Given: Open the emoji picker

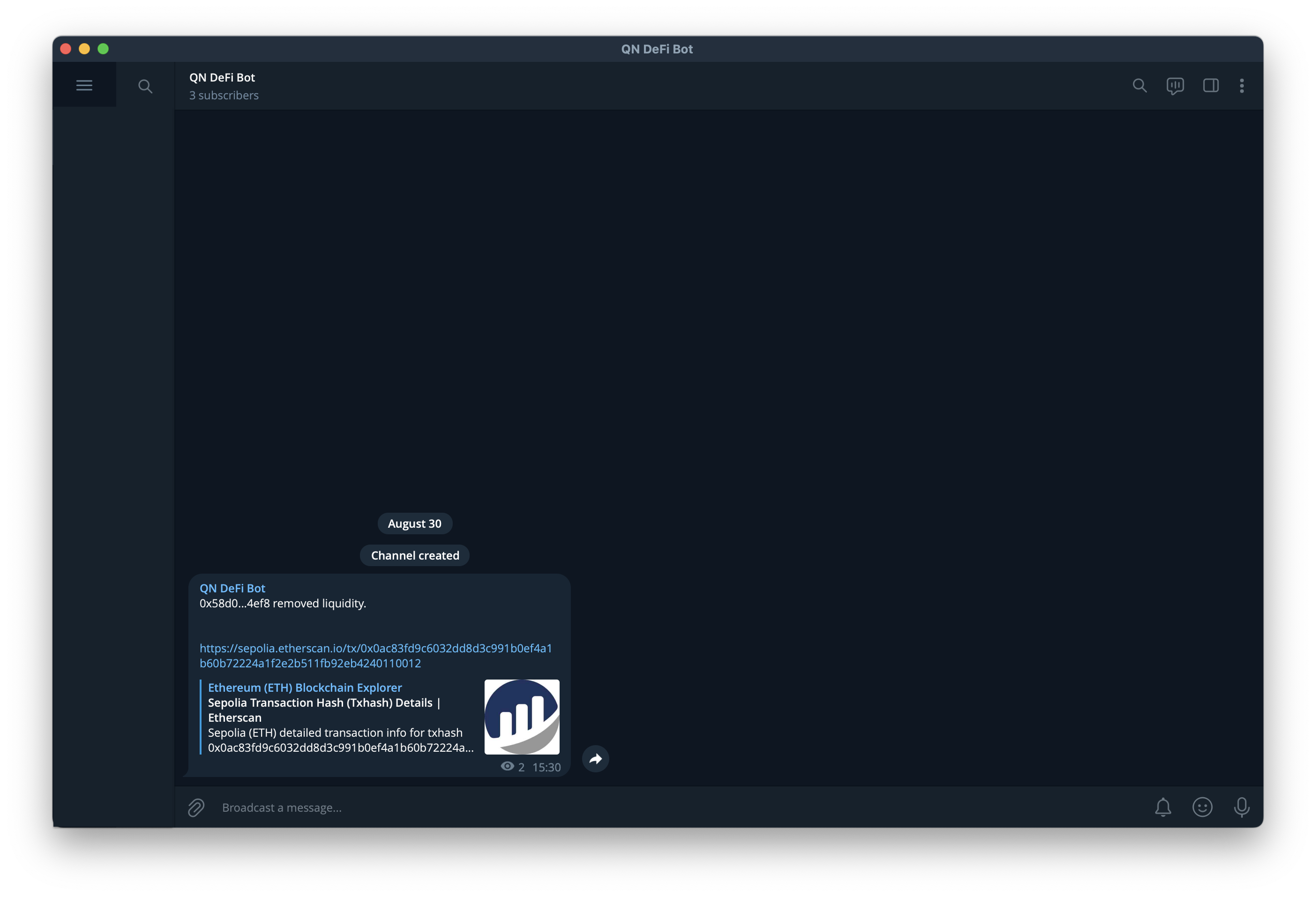Looking at the screenshot, I should click(x=1202, y=807).
